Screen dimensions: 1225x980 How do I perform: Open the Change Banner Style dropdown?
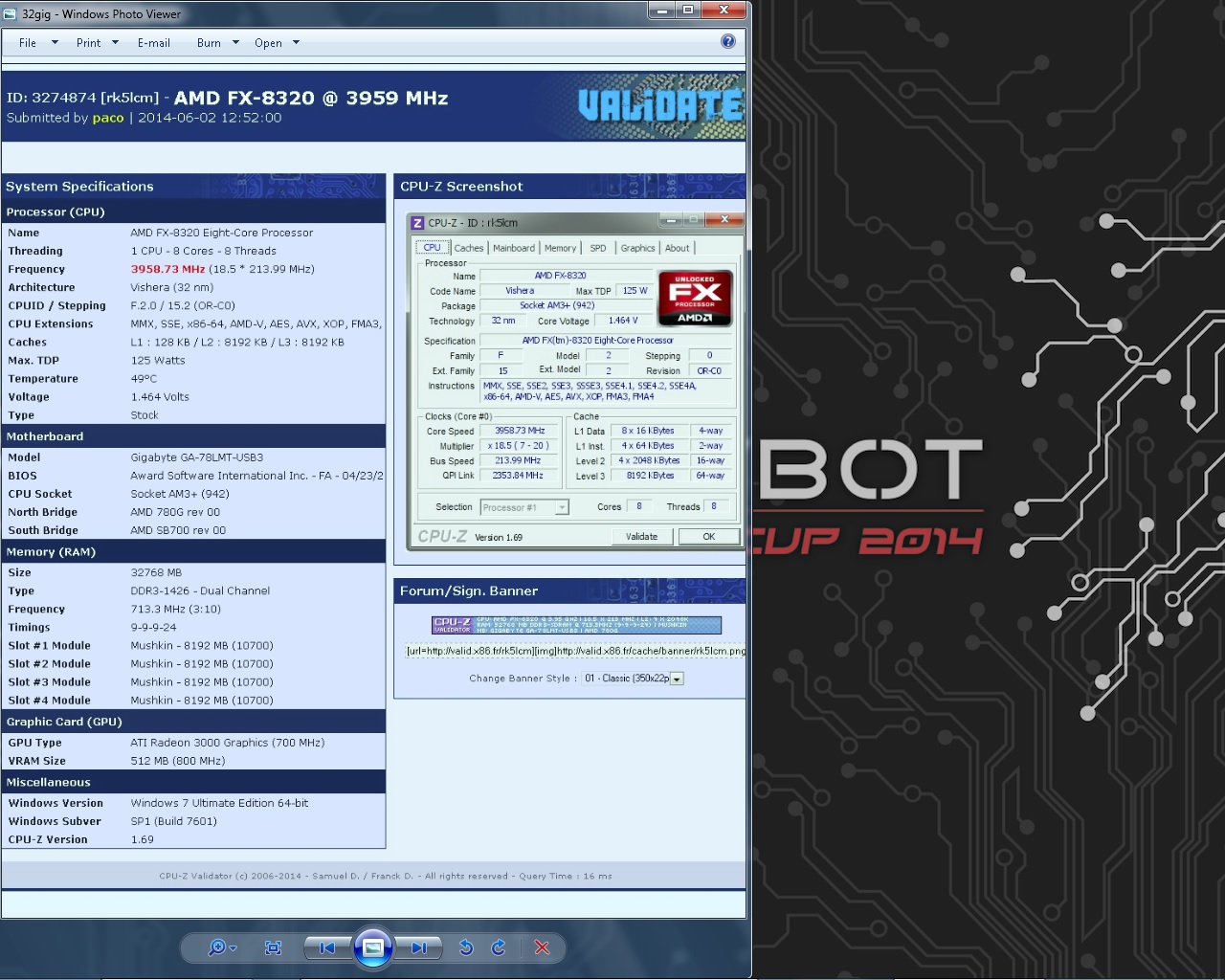point(633,679)
